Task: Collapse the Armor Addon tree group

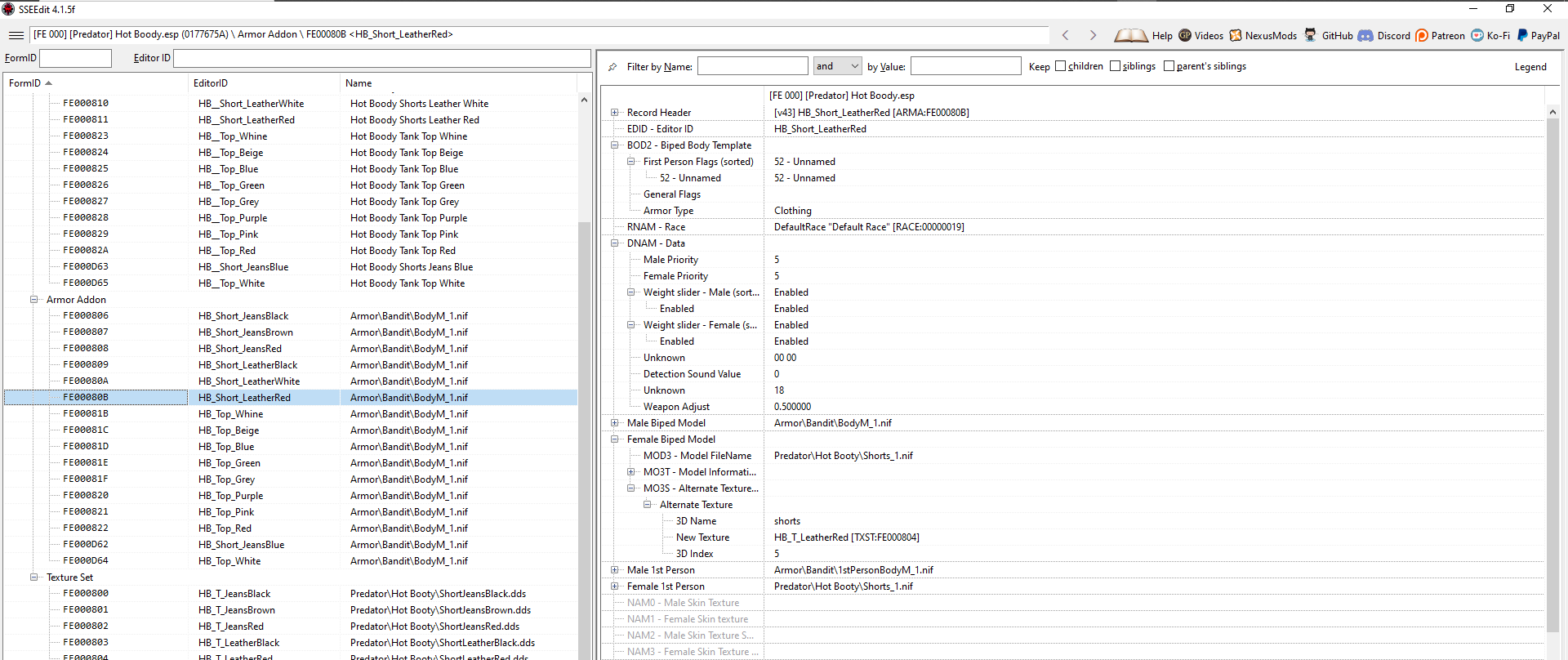Action: point(34,300)
